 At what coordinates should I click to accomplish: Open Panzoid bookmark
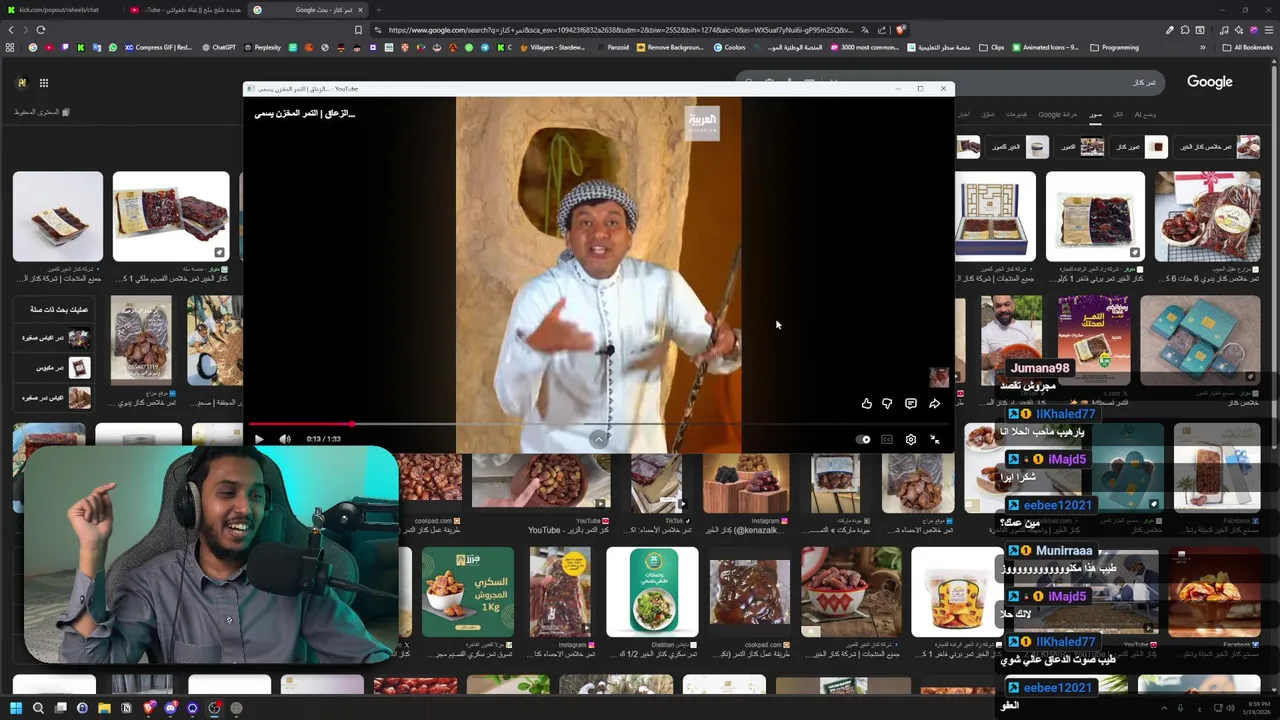(x=612, y=47)
